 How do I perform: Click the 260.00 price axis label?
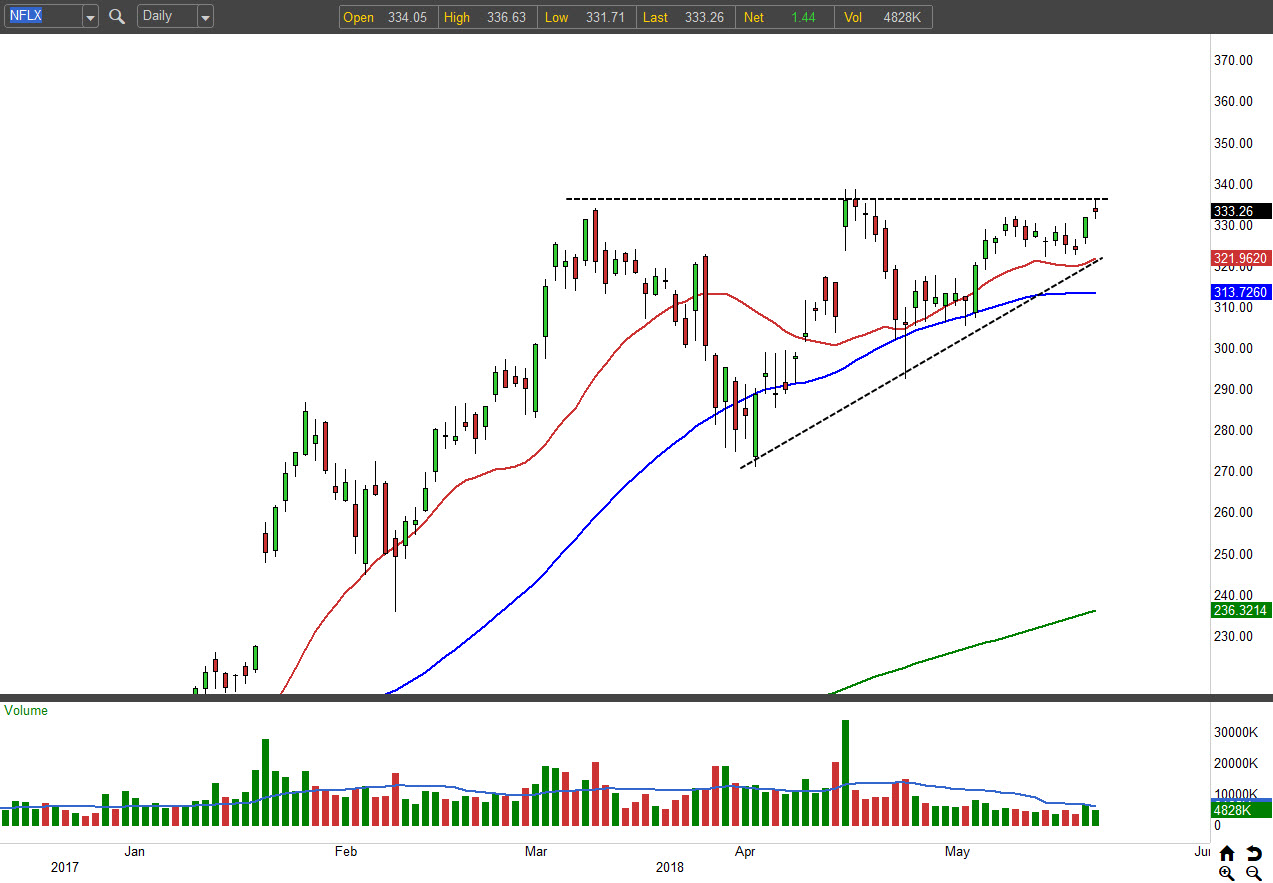tap(1233, 512)
